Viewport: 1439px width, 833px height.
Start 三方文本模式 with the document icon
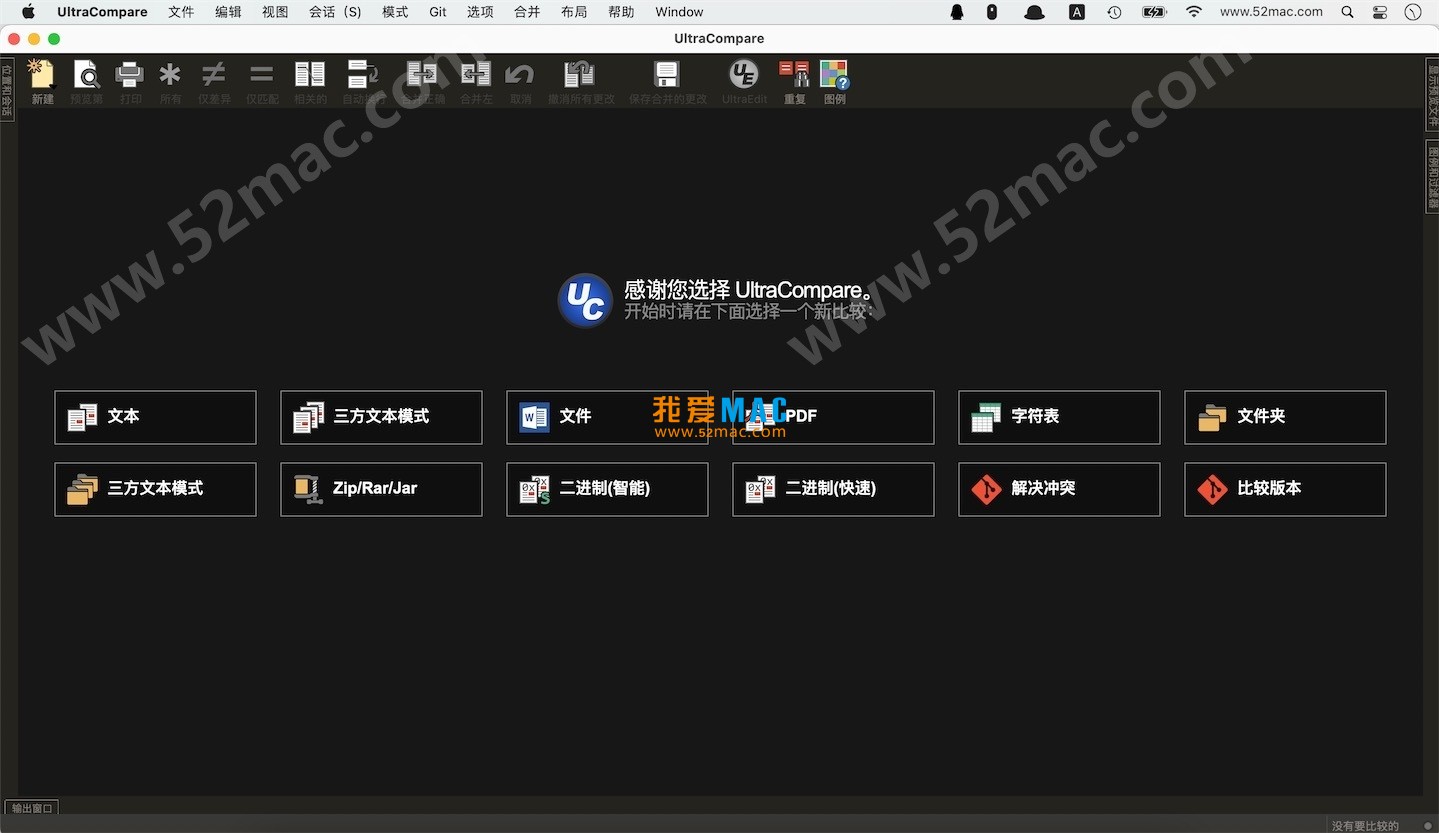[381, 417]
